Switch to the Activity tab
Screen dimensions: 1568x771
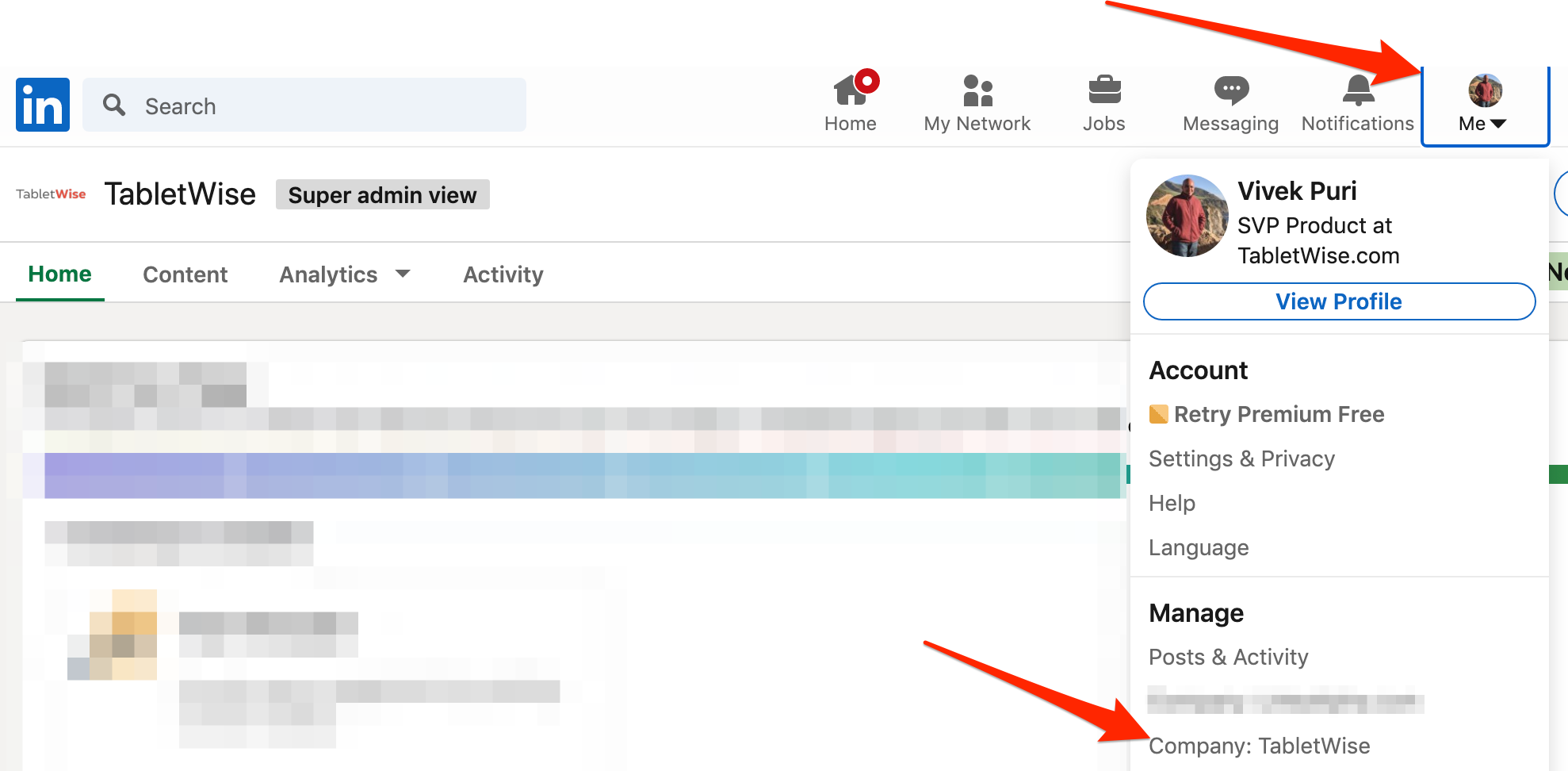pos(503,274)
